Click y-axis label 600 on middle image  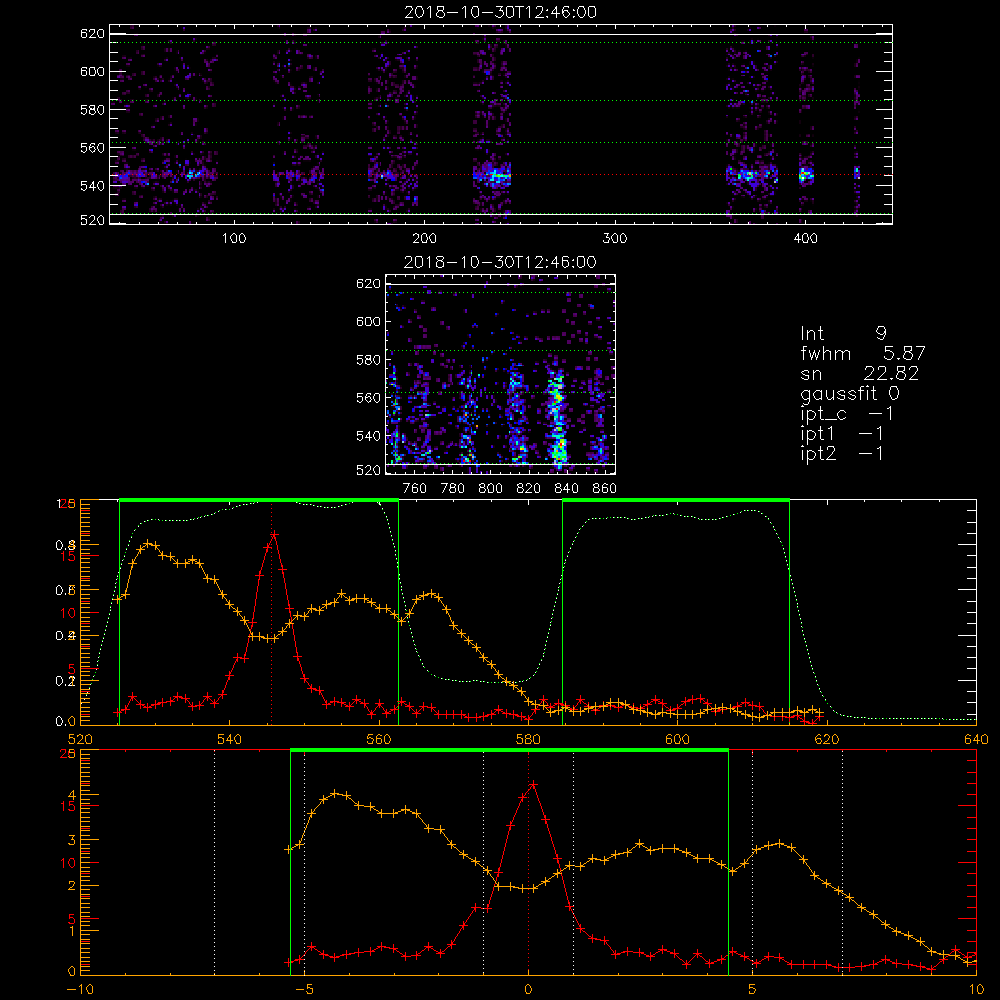(x=369, y=322)
